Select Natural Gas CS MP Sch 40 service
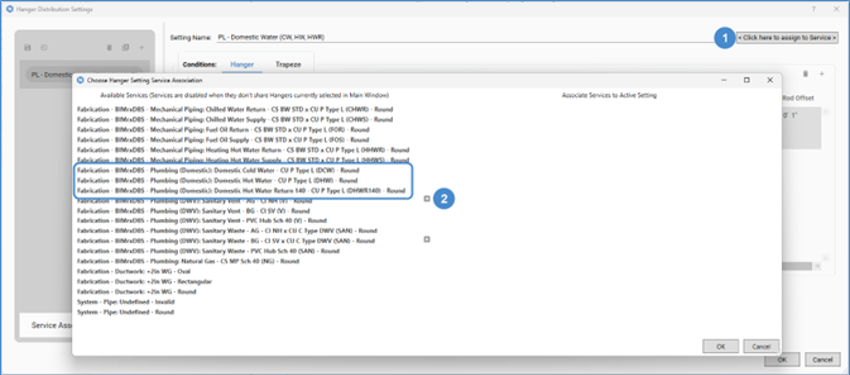Screen dimensions: 850x375 coord(188,261)
